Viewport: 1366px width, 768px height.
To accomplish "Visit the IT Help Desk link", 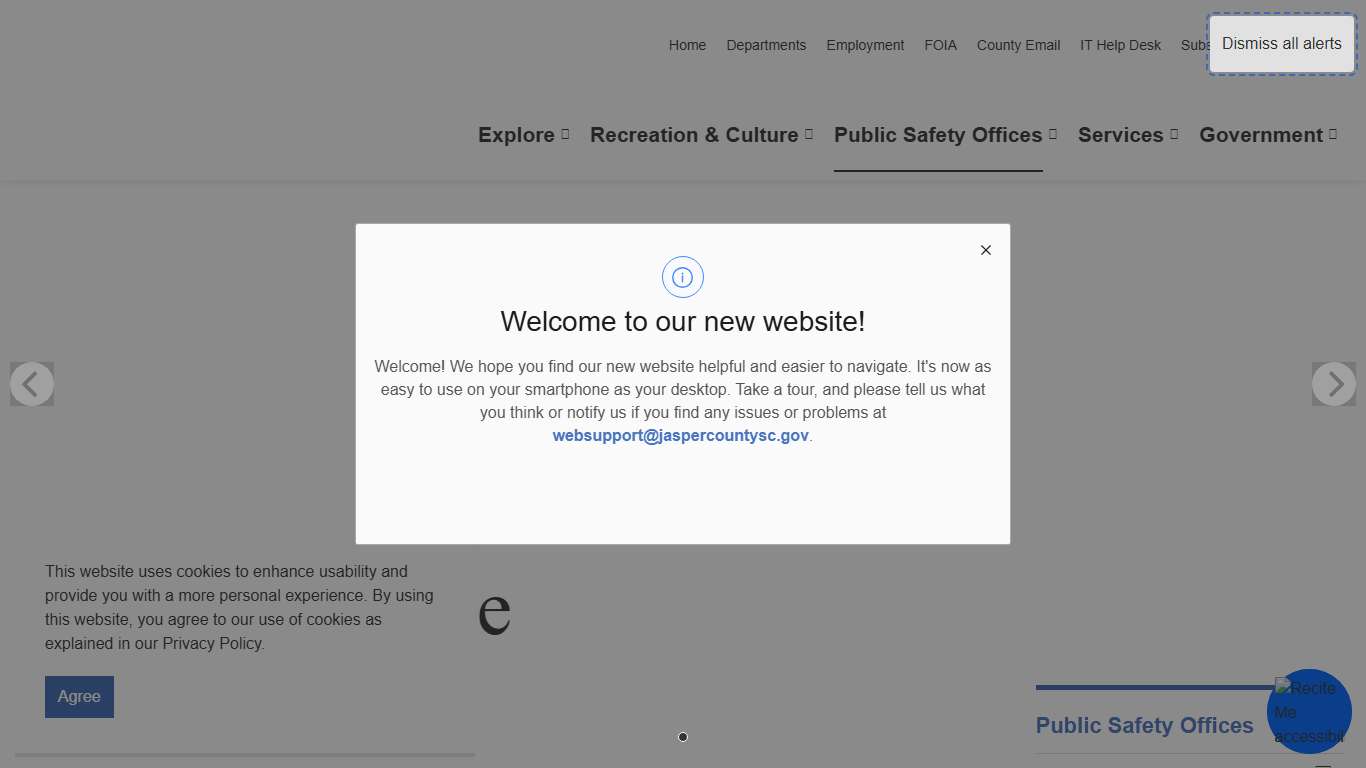I will coord(1120,45).
